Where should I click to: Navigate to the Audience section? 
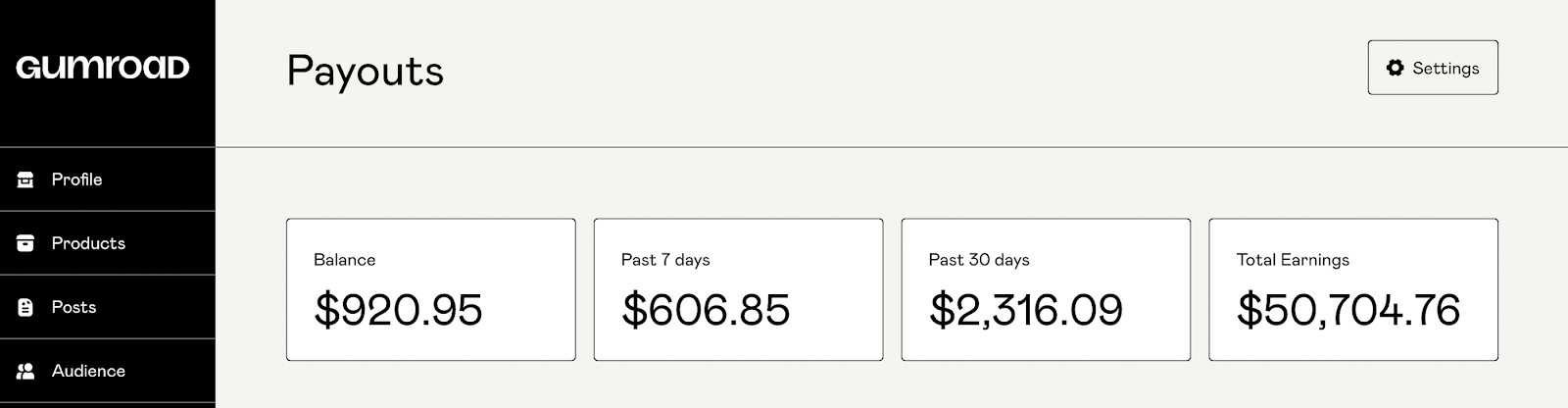point(88,371)
